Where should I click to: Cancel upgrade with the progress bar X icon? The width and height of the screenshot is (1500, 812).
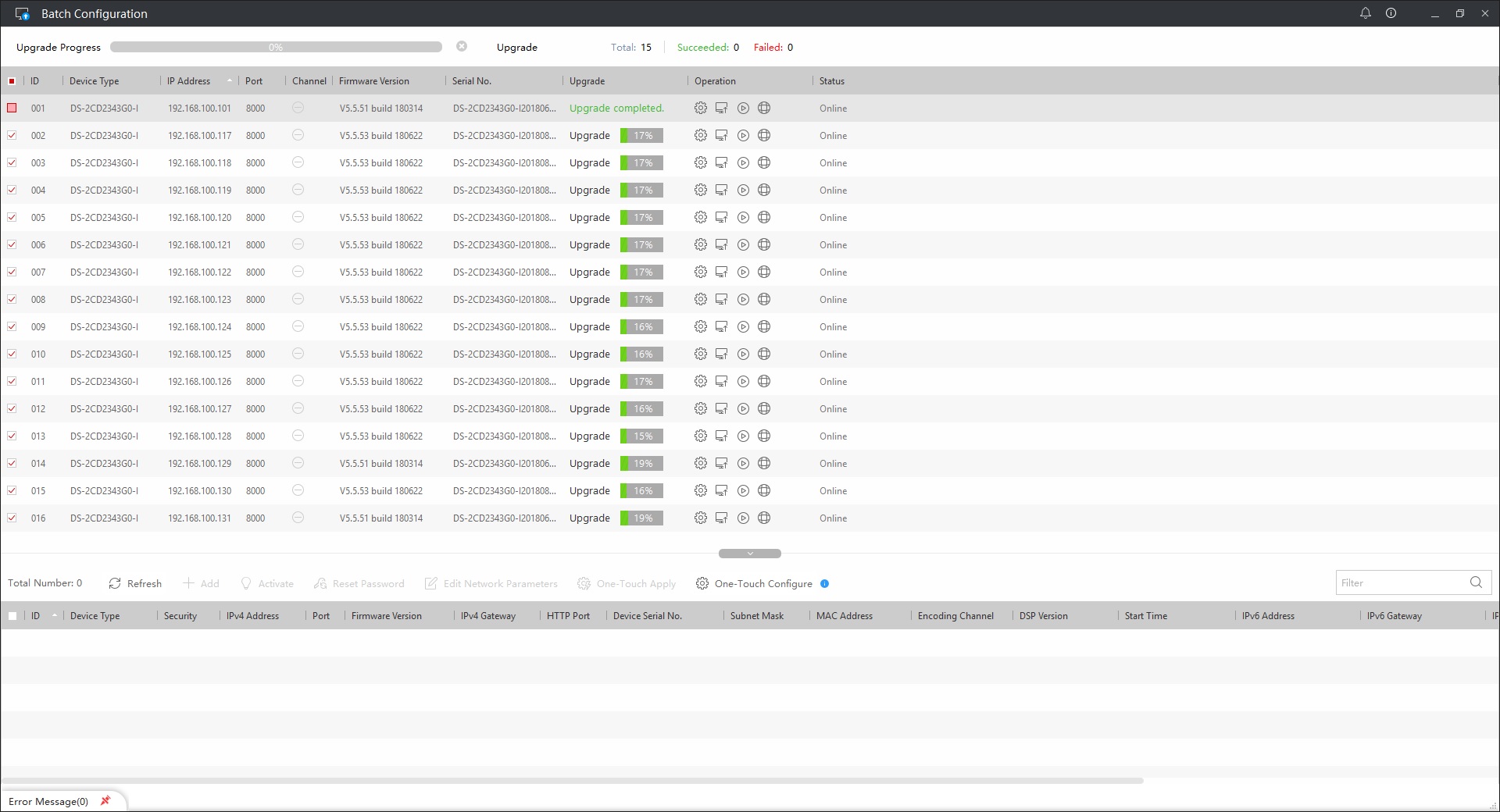(462, 46)
